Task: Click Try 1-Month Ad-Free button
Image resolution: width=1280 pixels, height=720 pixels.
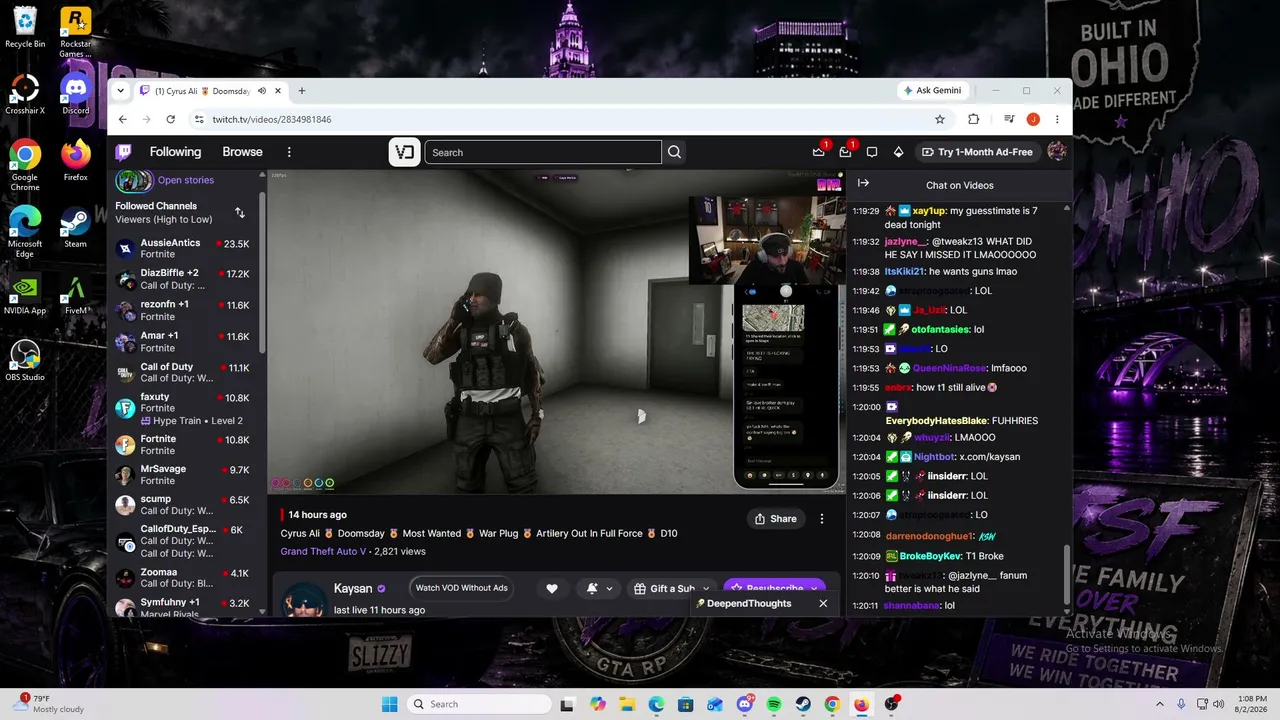Action: pyautogui.click(x=977, y=152)
